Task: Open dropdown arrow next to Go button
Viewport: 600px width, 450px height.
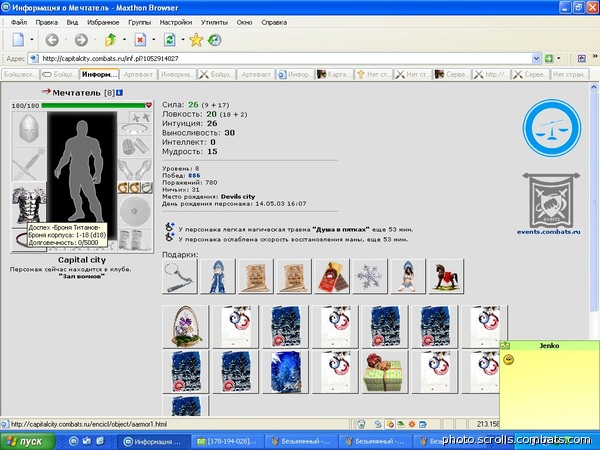Action: [x=558, y=59]
